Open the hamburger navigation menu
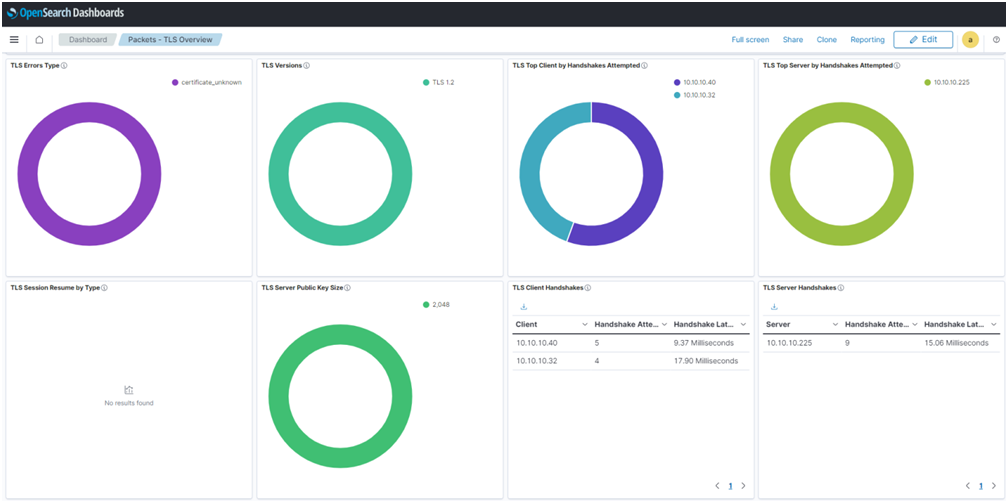 click(x=14, y=40)
